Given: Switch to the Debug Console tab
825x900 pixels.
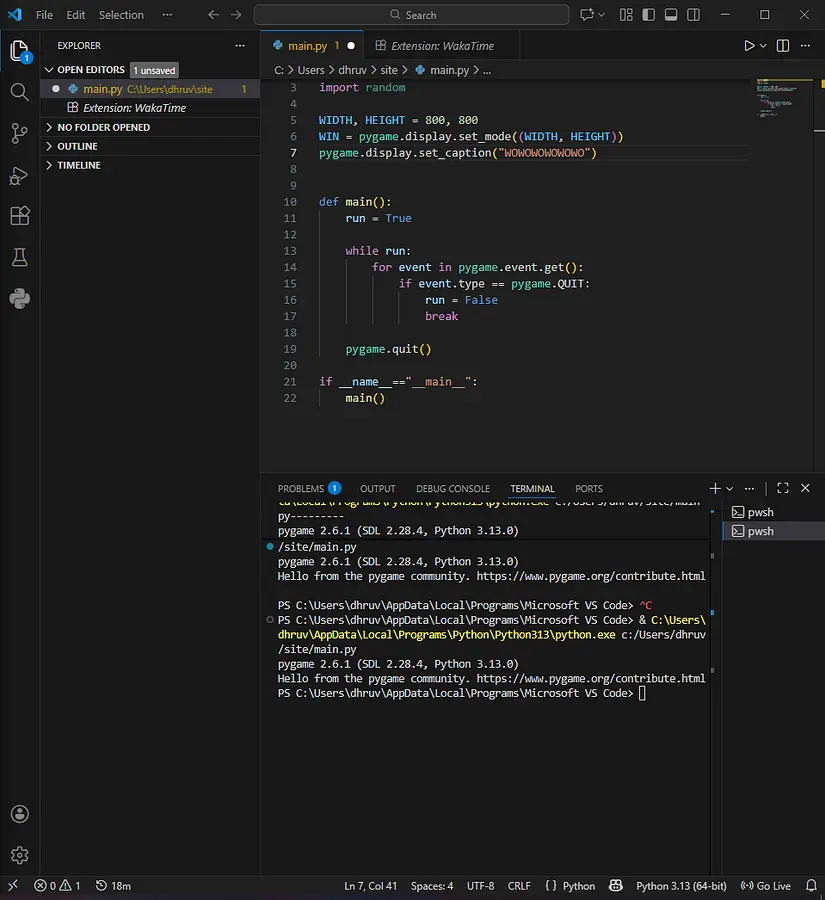Looking at the screenshot, I should coord(453,489).
